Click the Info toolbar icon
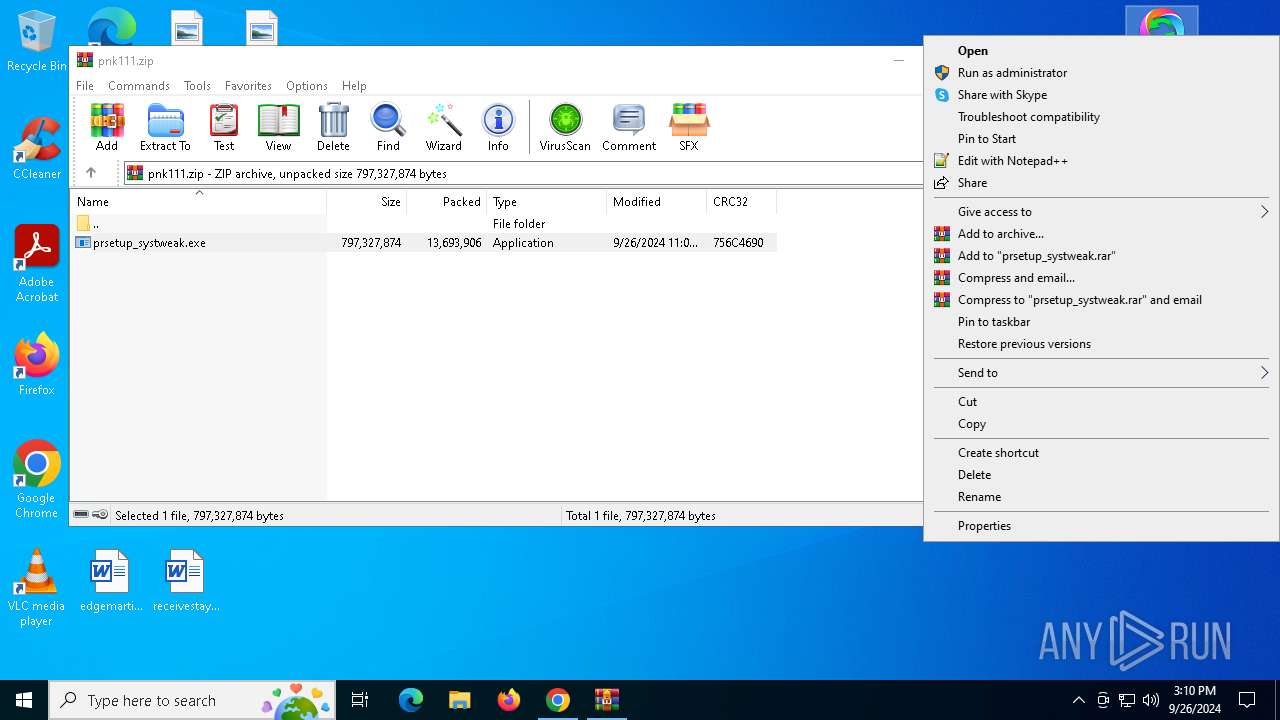The image size is (1280, 720). 498,127
